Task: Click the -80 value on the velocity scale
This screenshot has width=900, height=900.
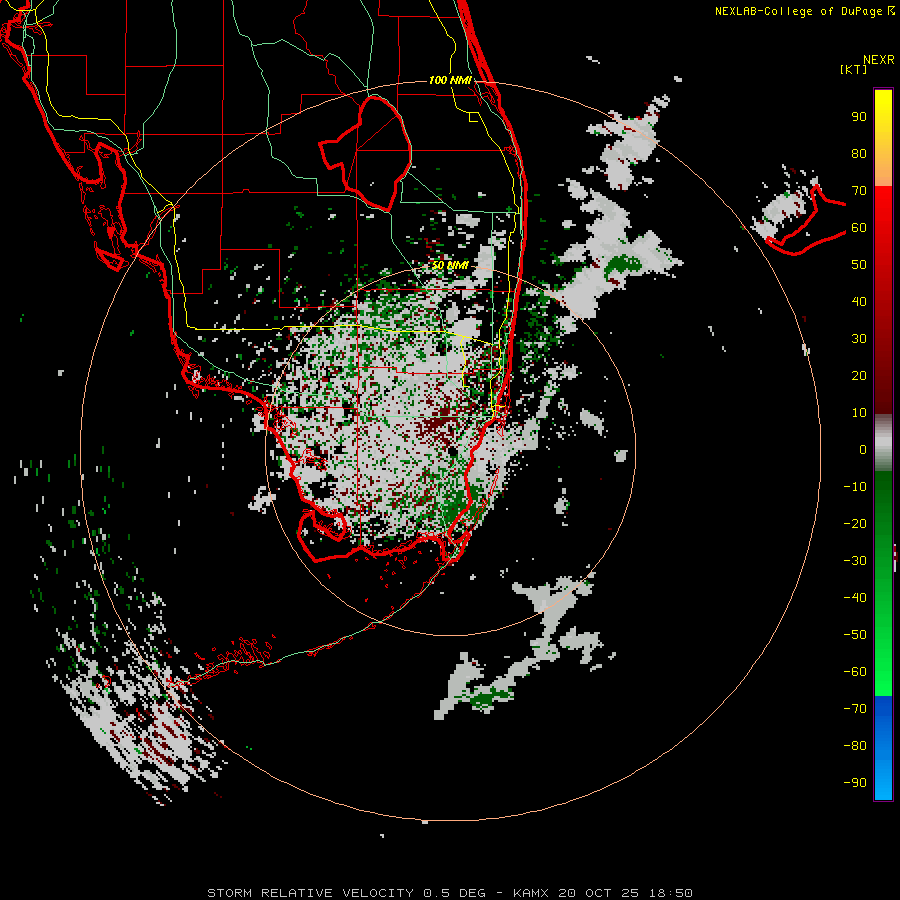Action: pyautogui.click(x=855, y=746)
